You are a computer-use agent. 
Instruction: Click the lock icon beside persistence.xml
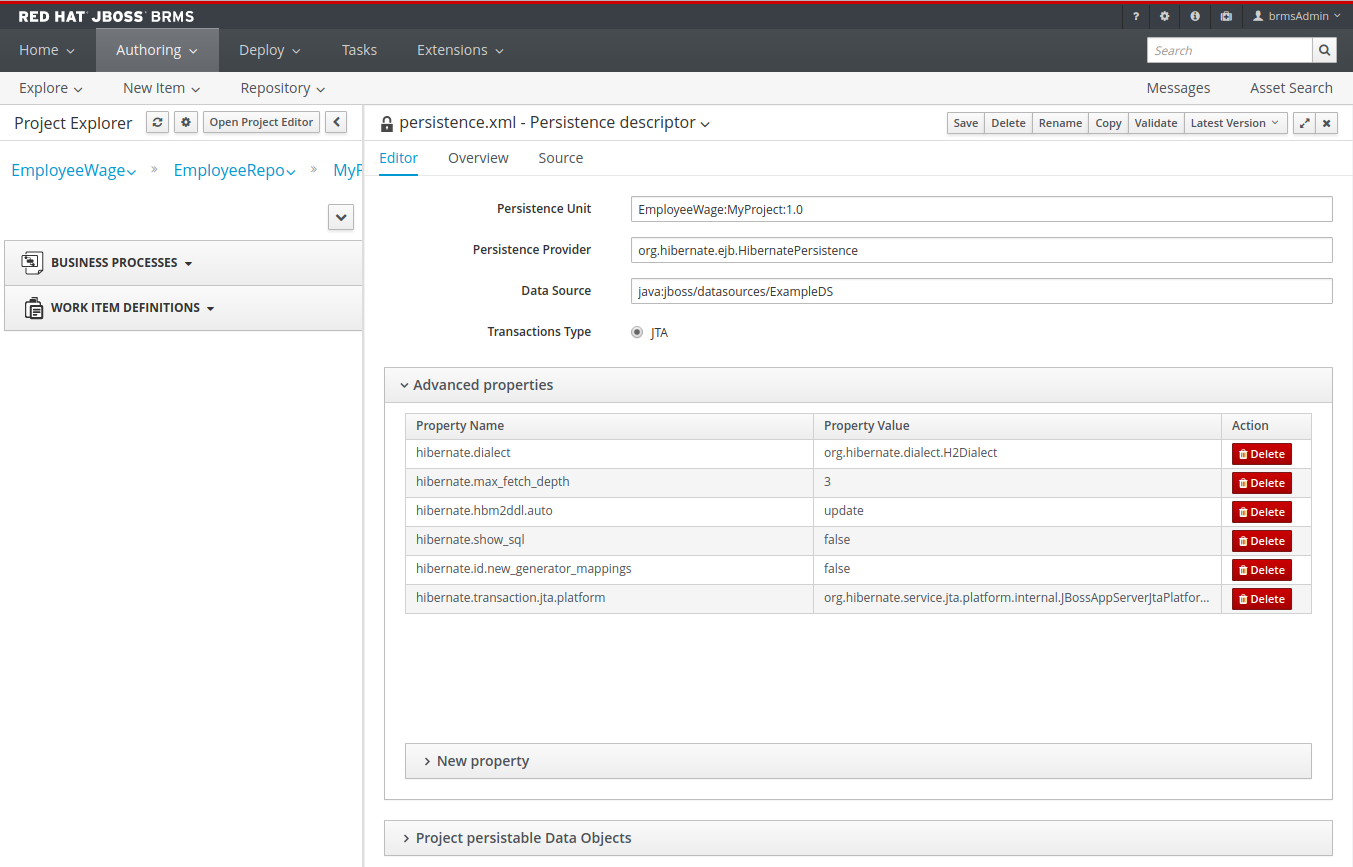tap(387, 124)
